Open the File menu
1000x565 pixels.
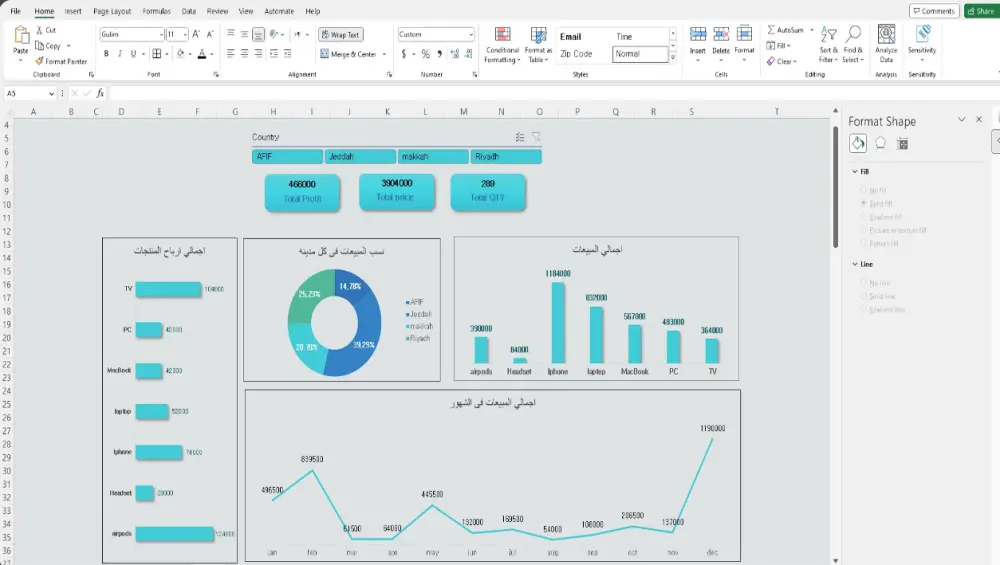point(15,11)
